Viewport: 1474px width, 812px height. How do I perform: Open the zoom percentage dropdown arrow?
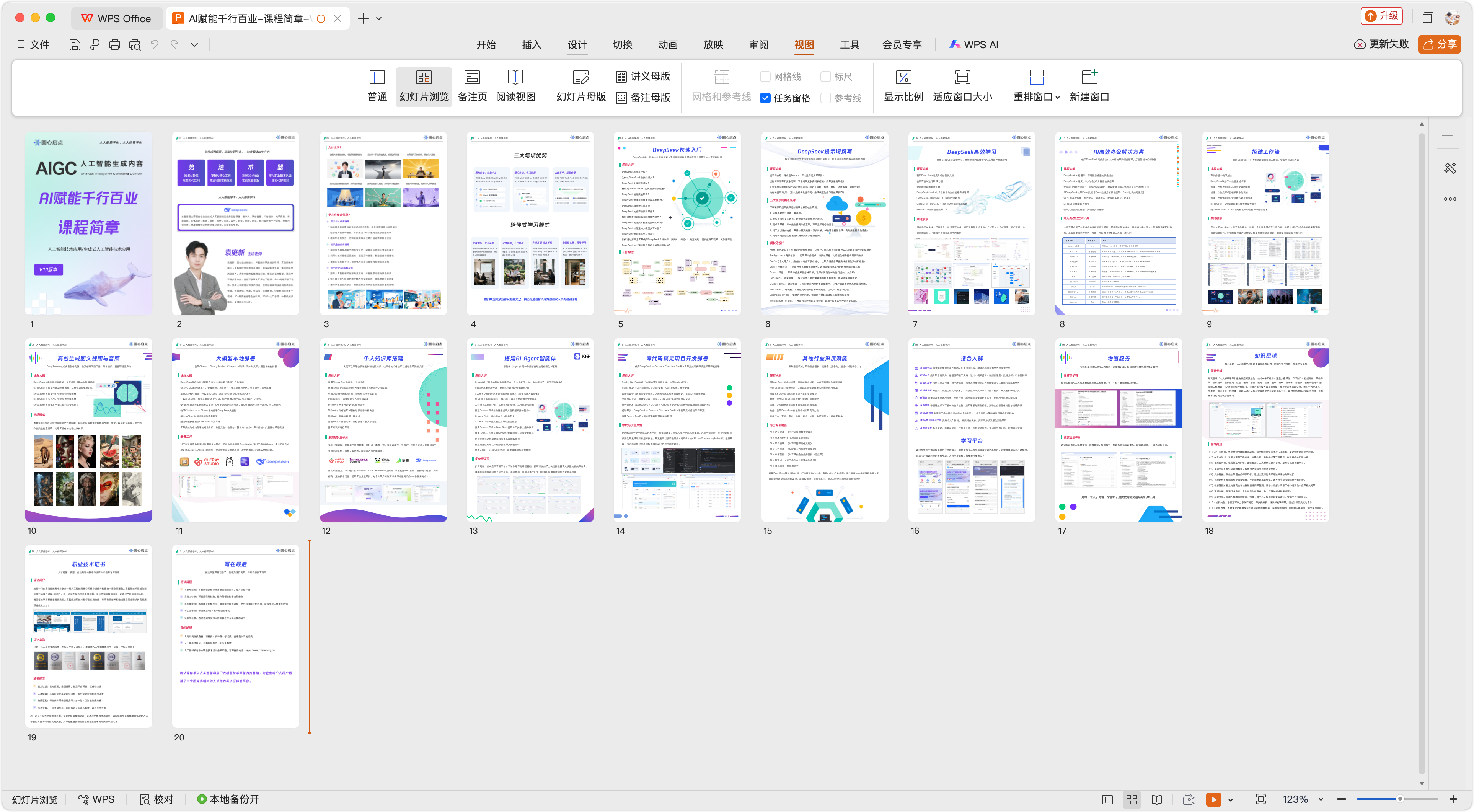click(x=1321, y=799)
